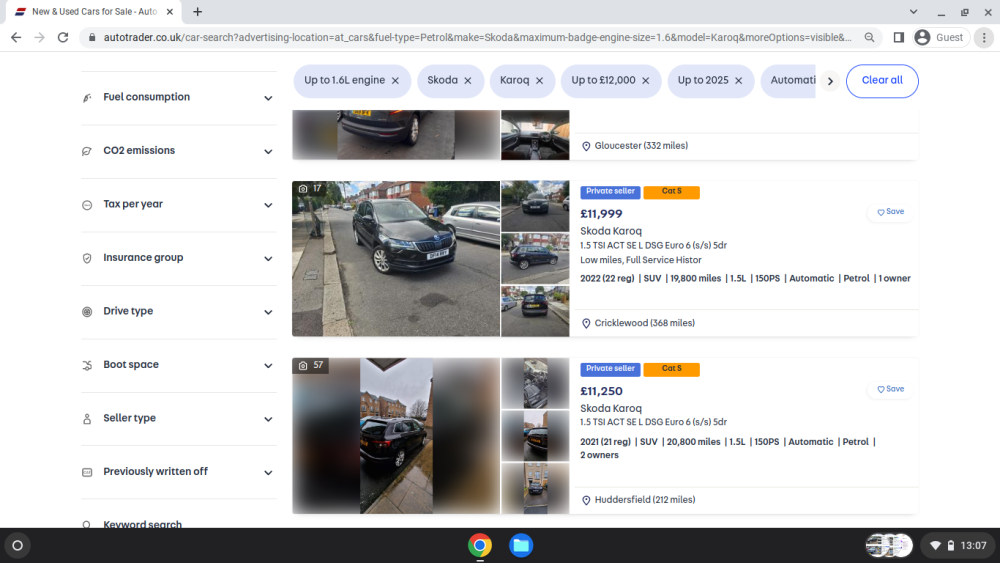1000x563 pixels.
Task: Open the zoom magnifier in address bar
Action: (x=869, y=38)
